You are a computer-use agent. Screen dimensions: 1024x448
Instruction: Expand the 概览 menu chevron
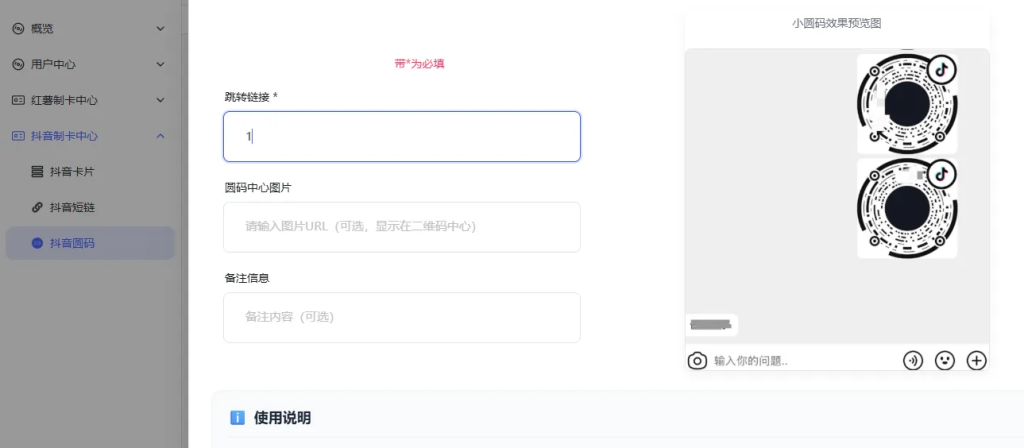tap(161, 29)
